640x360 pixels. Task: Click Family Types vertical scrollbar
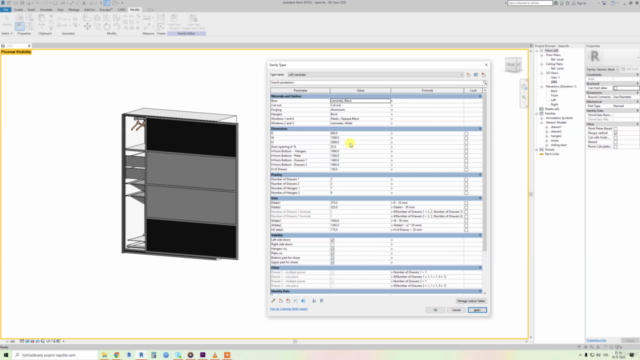coord(485,171)
